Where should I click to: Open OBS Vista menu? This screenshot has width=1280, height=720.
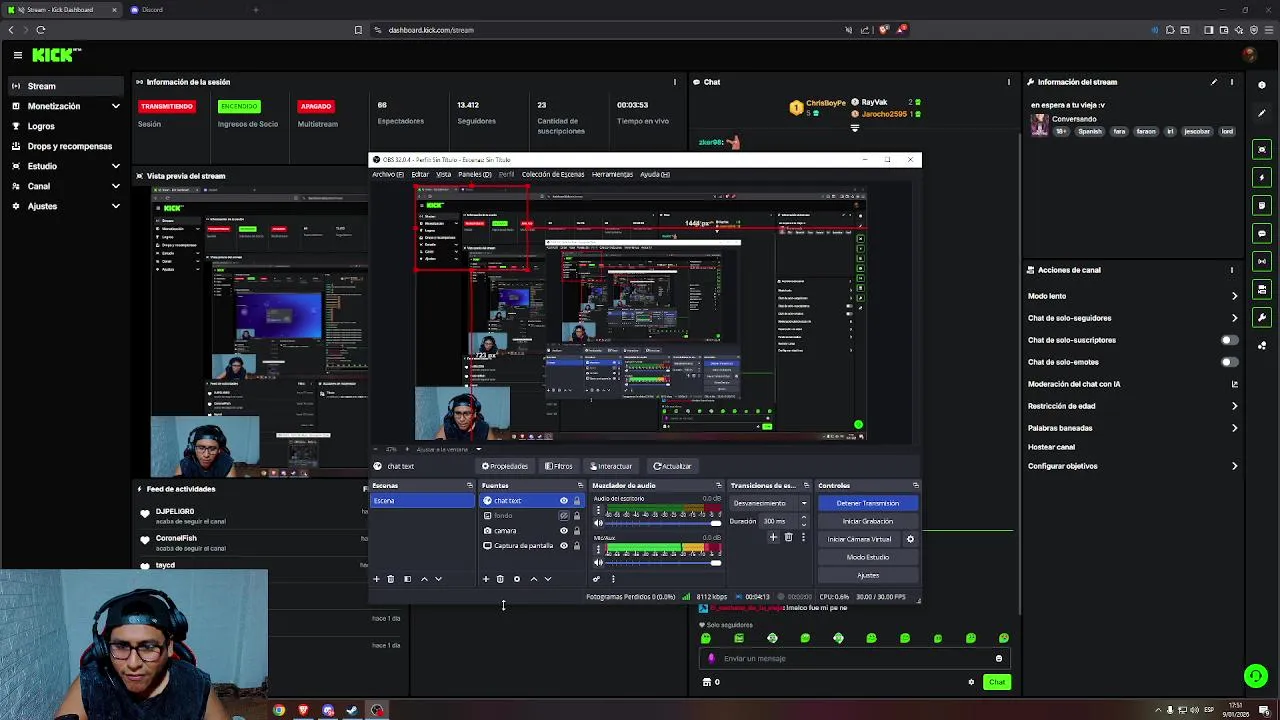(x=443, y=174)
